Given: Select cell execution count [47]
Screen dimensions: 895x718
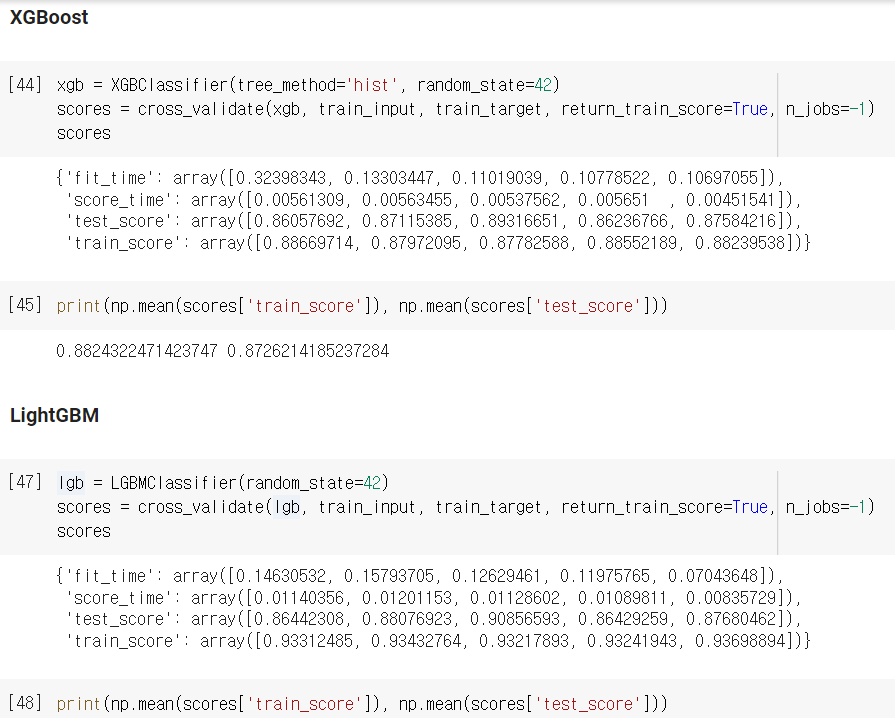Looking at the screenshot, I should (25, 482).
